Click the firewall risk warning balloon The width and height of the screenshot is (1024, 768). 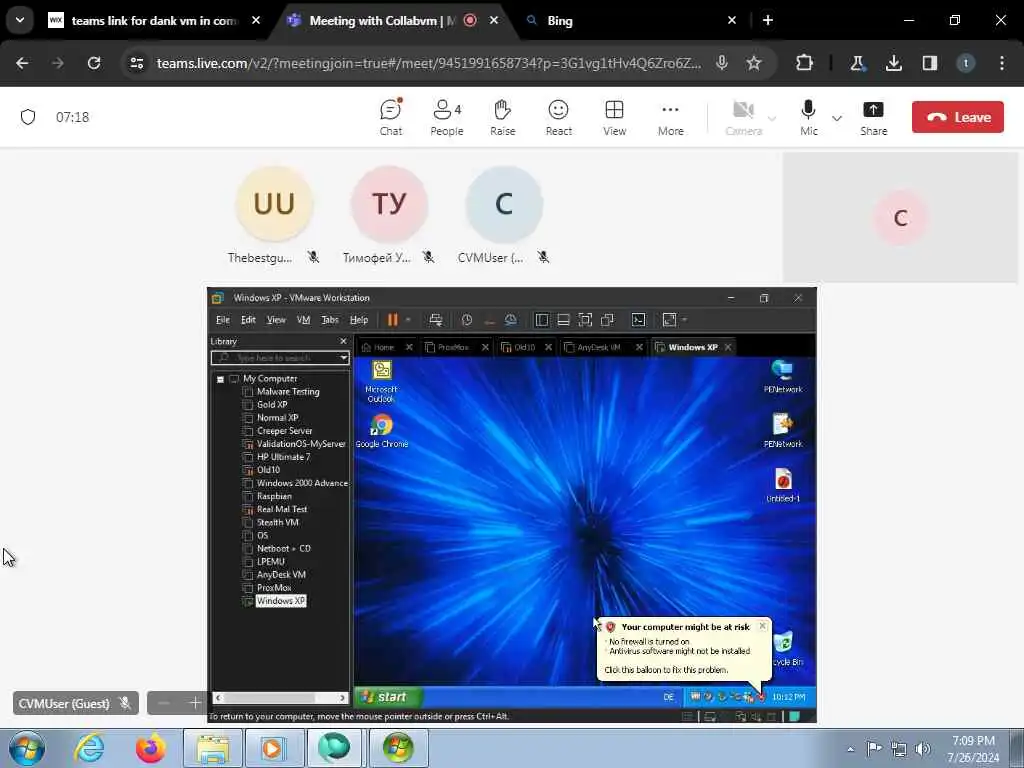(x=684, y=648)
